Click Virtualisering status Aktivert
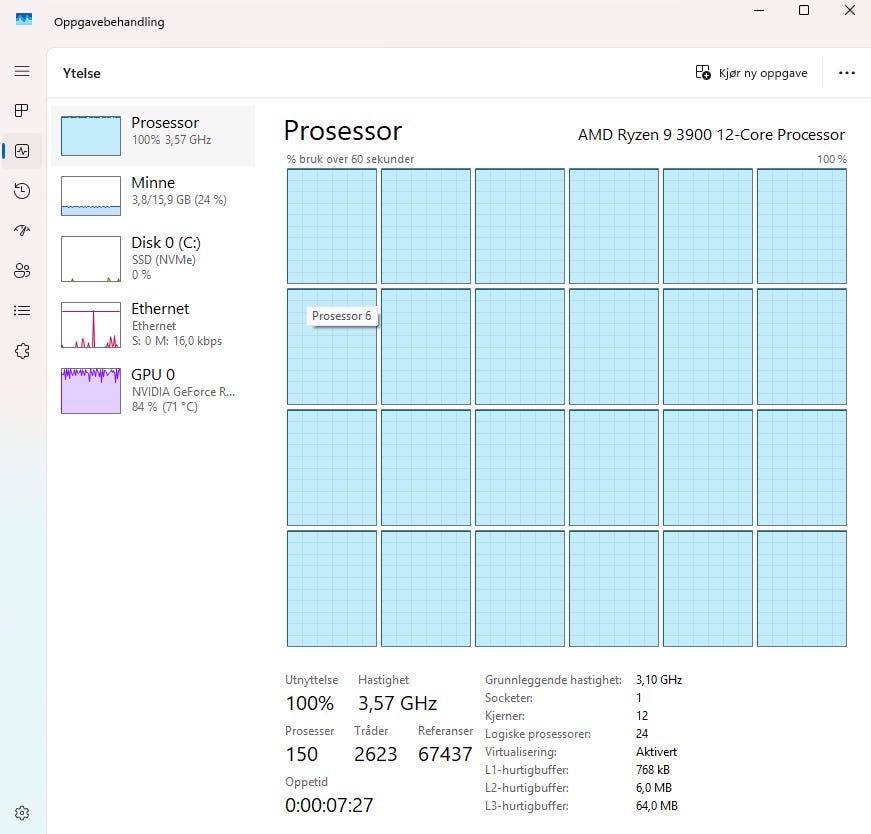871x834 pixels. coord(656,752)
